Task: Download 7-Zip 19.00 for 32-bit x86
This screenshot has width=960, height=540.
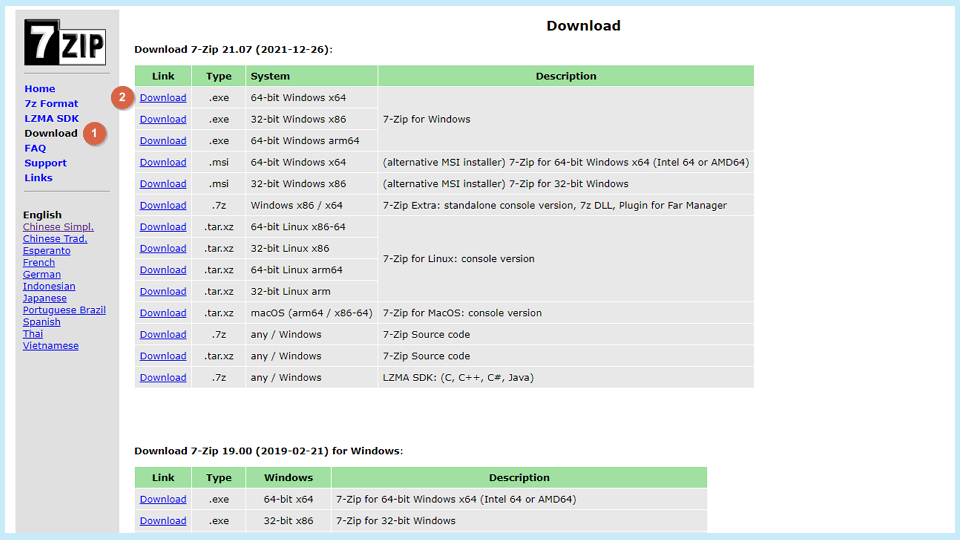Action: [x=163, y=520]
